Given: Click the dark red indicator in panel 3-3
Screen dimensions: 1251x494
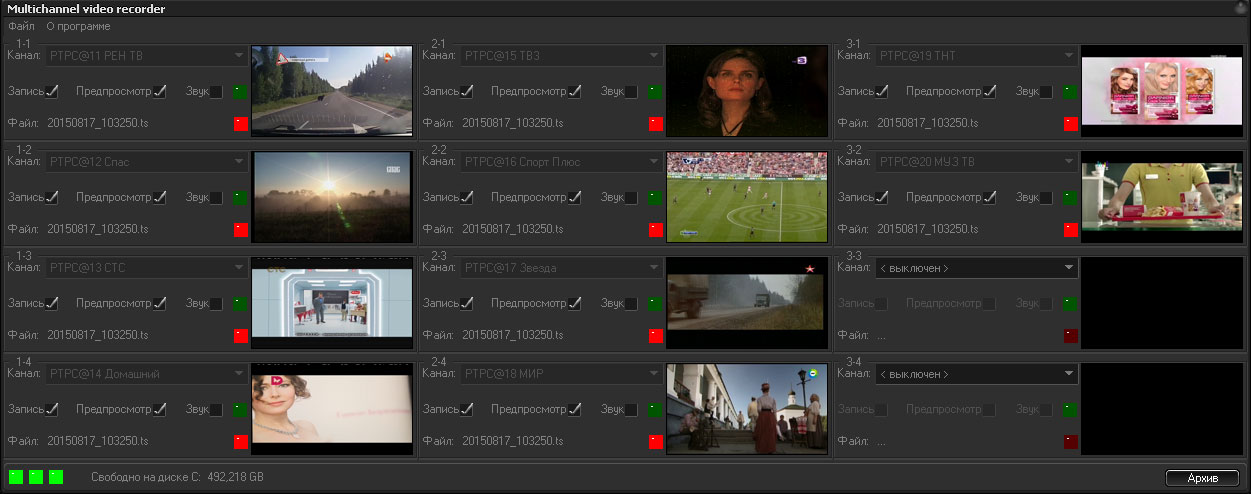Looking at the screenshot, I should 1071,336.
